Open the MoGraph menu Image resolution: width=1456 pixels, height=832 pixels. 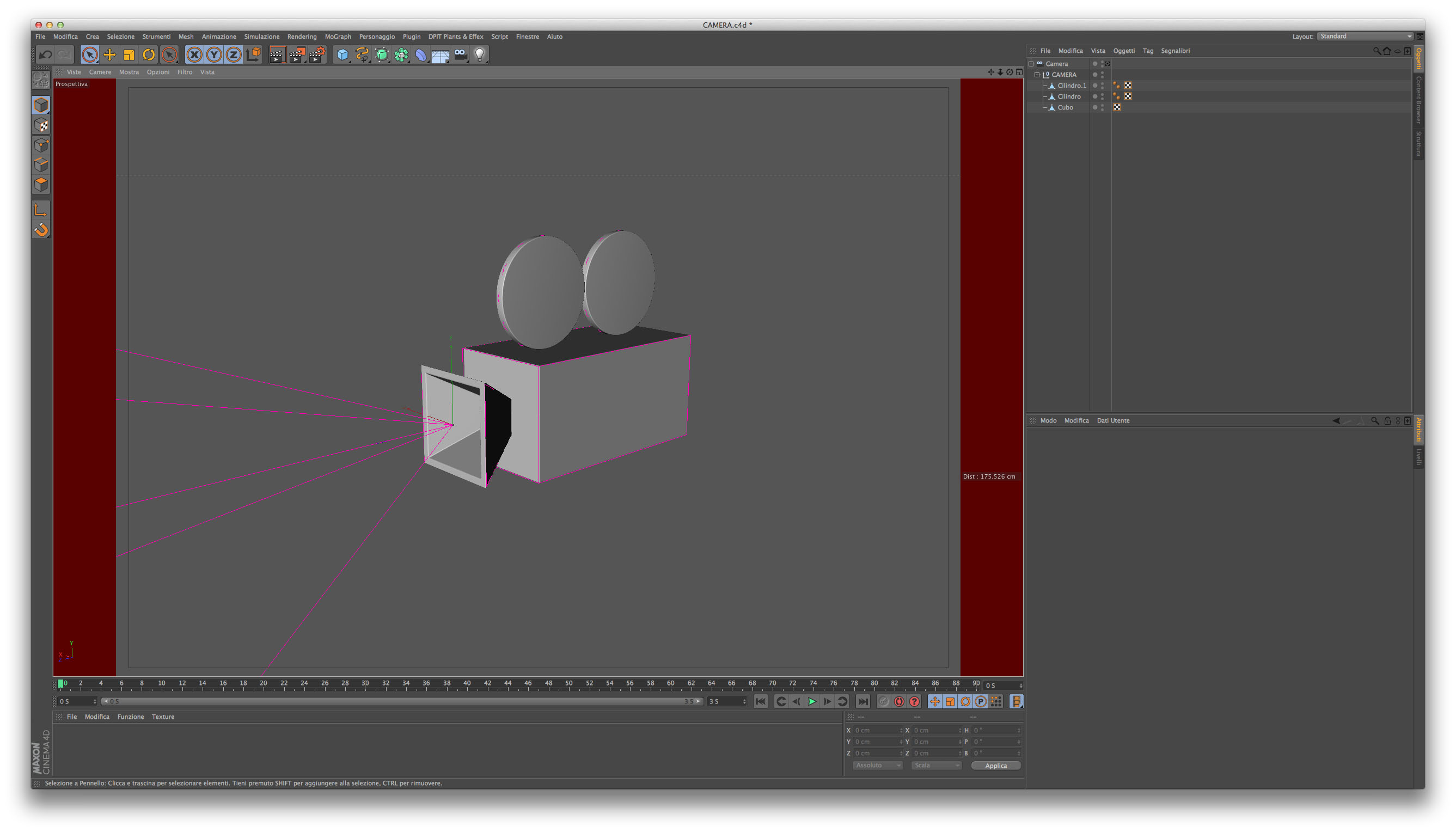tap(338, 36)
